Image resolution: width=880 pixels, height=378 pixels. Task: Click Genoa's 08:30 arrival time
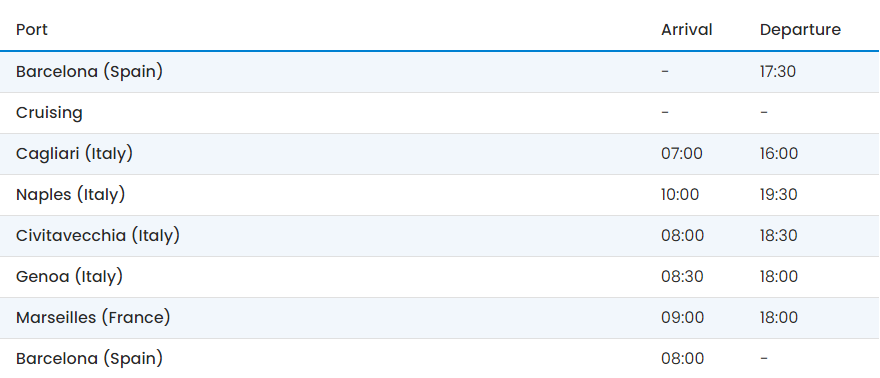tap(682, 276)
